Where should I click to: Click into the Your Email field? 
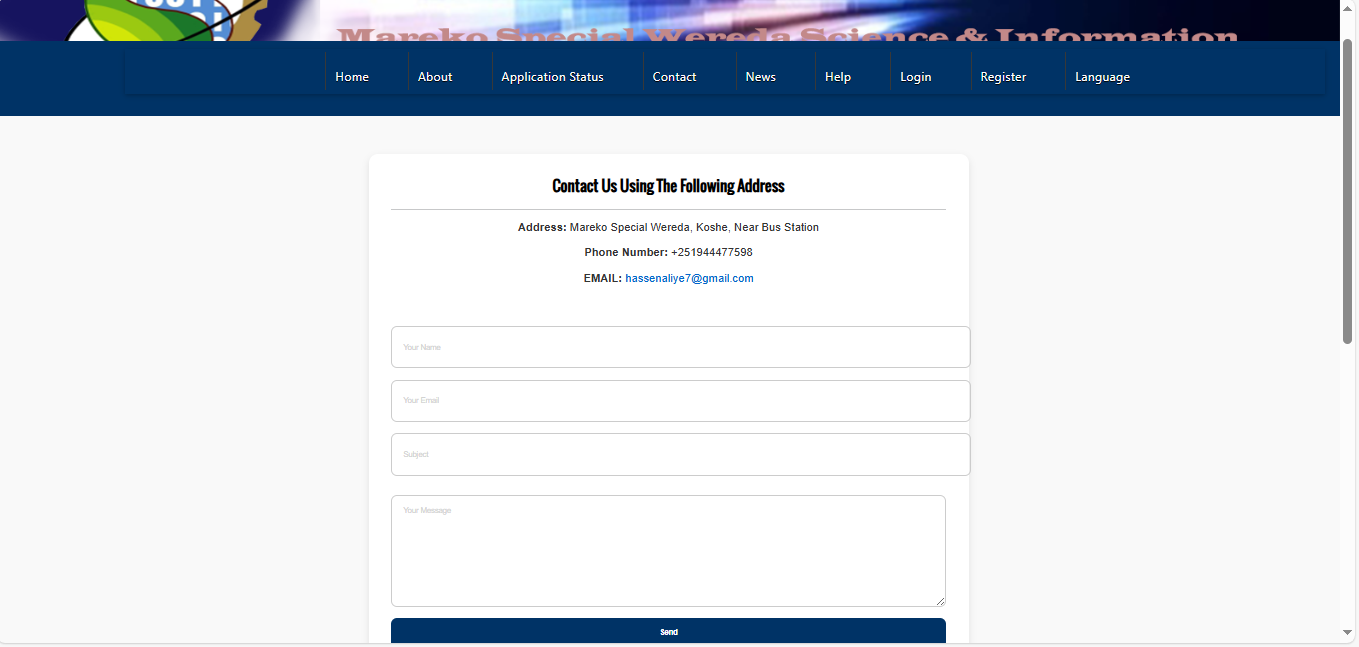point(680,401)
